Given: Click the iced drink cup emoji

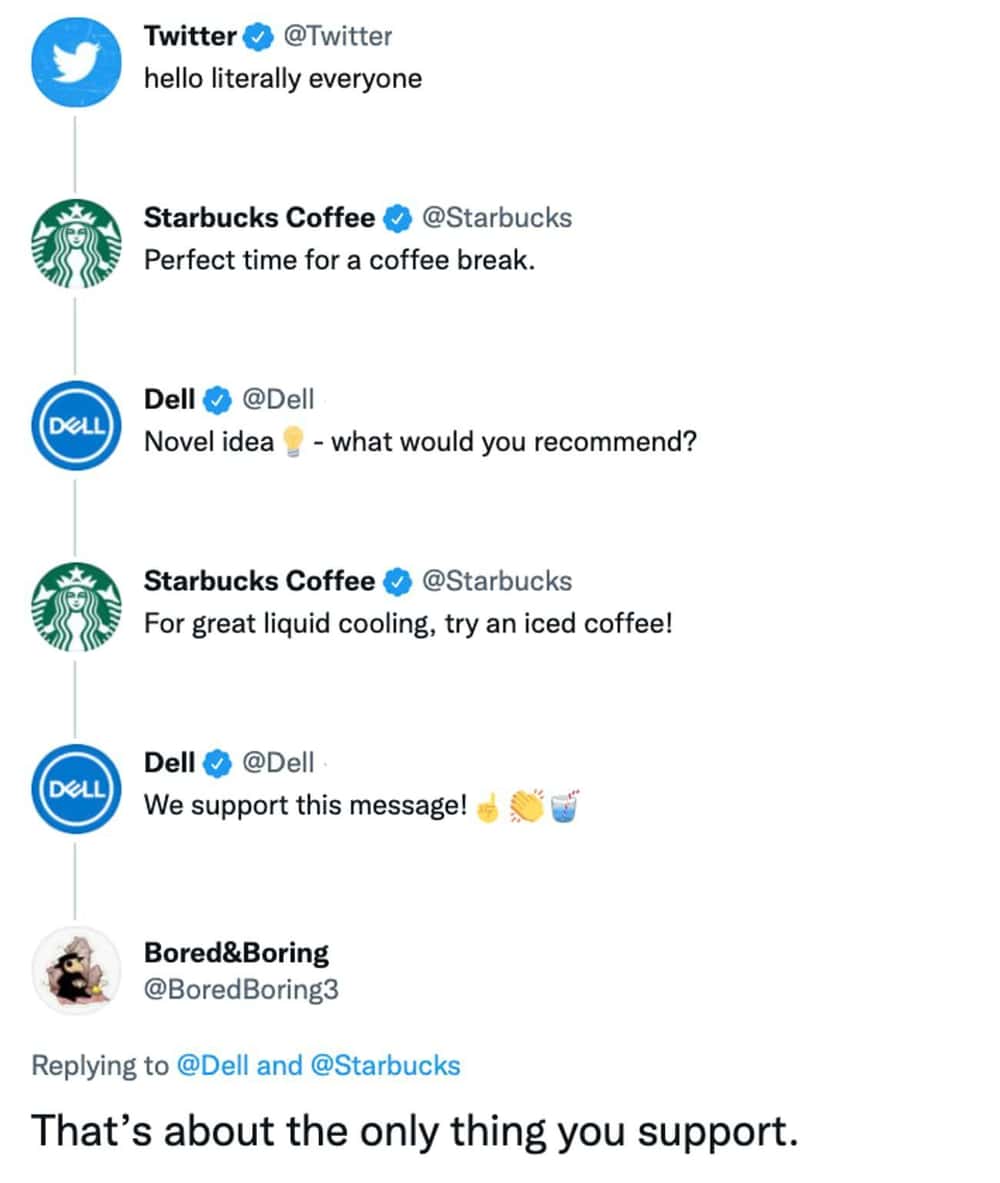Looking at the screenshot, I should tap(565, 805).
